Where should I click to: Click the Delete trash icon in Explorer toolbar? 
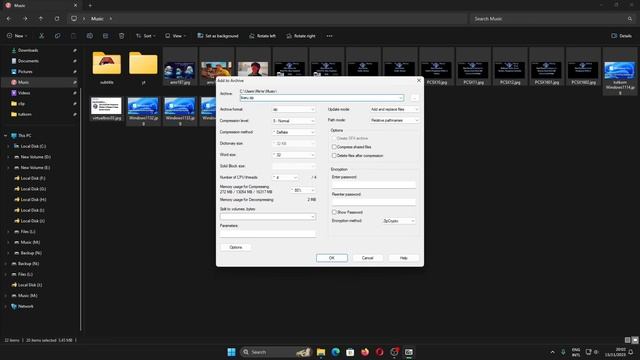click(122, 36)
